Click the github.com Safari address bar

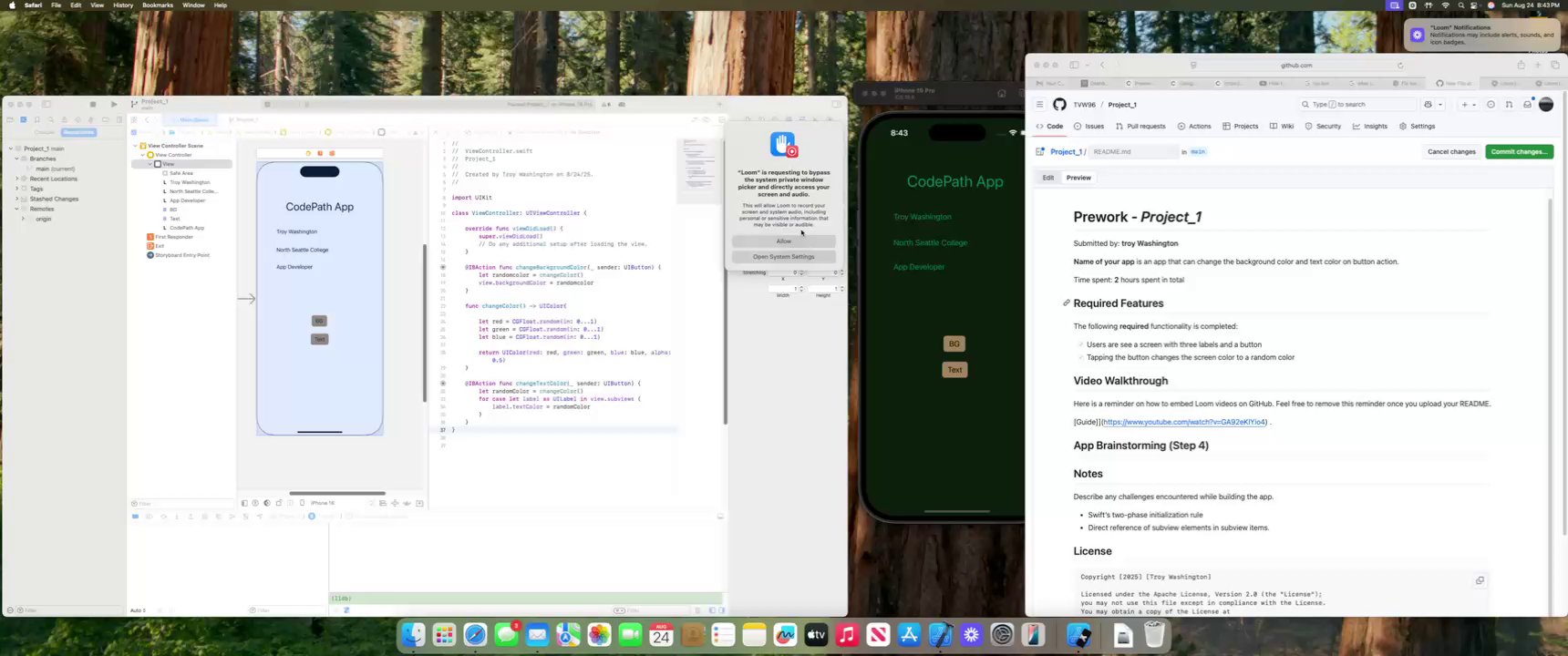coord(1295,66)
